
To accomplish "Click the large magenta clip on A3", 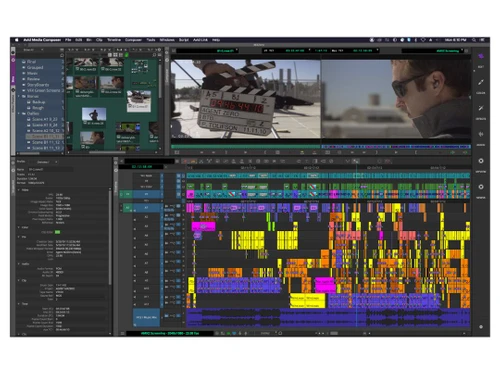I will pos(203,227).
